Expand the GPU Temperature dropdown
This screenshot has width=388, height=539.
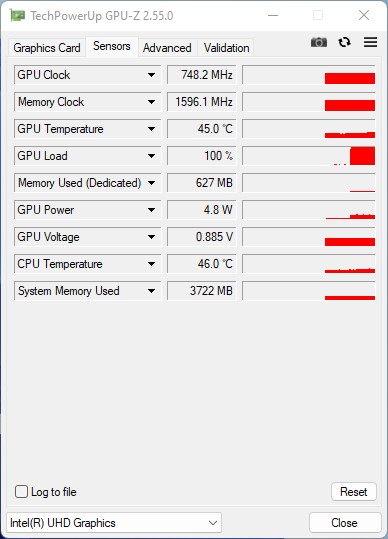[151, 129]
